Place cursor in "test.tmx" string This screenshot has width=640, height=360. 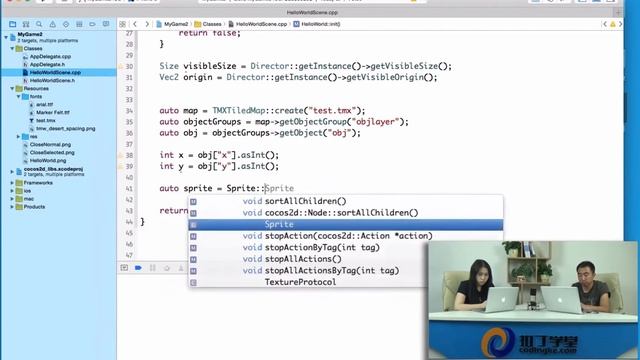[332, 111]
